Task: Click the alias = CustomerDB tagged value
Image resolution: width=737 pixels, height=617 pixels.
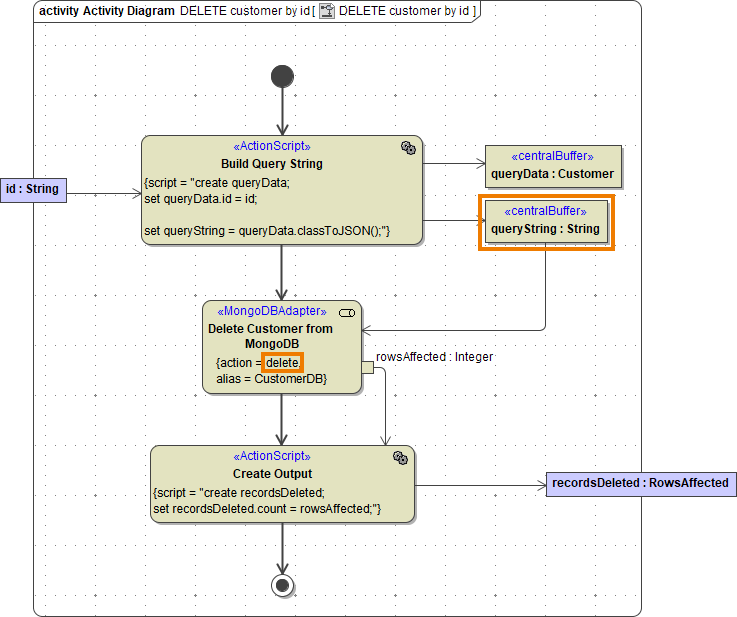Action: [271, 379]
